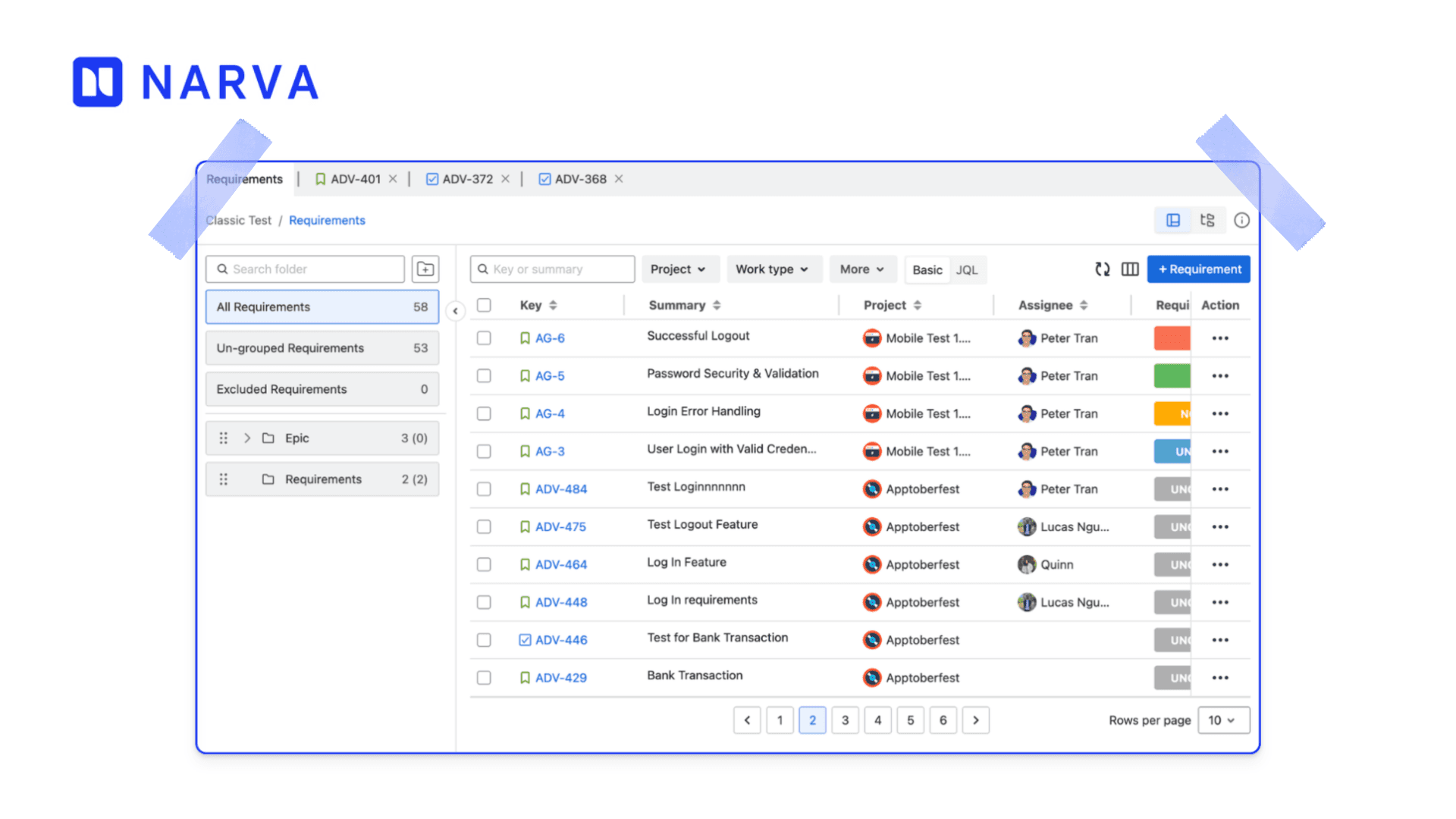Switch to the tree hierarchy view icon
The image size is (1456, 819).
1207,220
